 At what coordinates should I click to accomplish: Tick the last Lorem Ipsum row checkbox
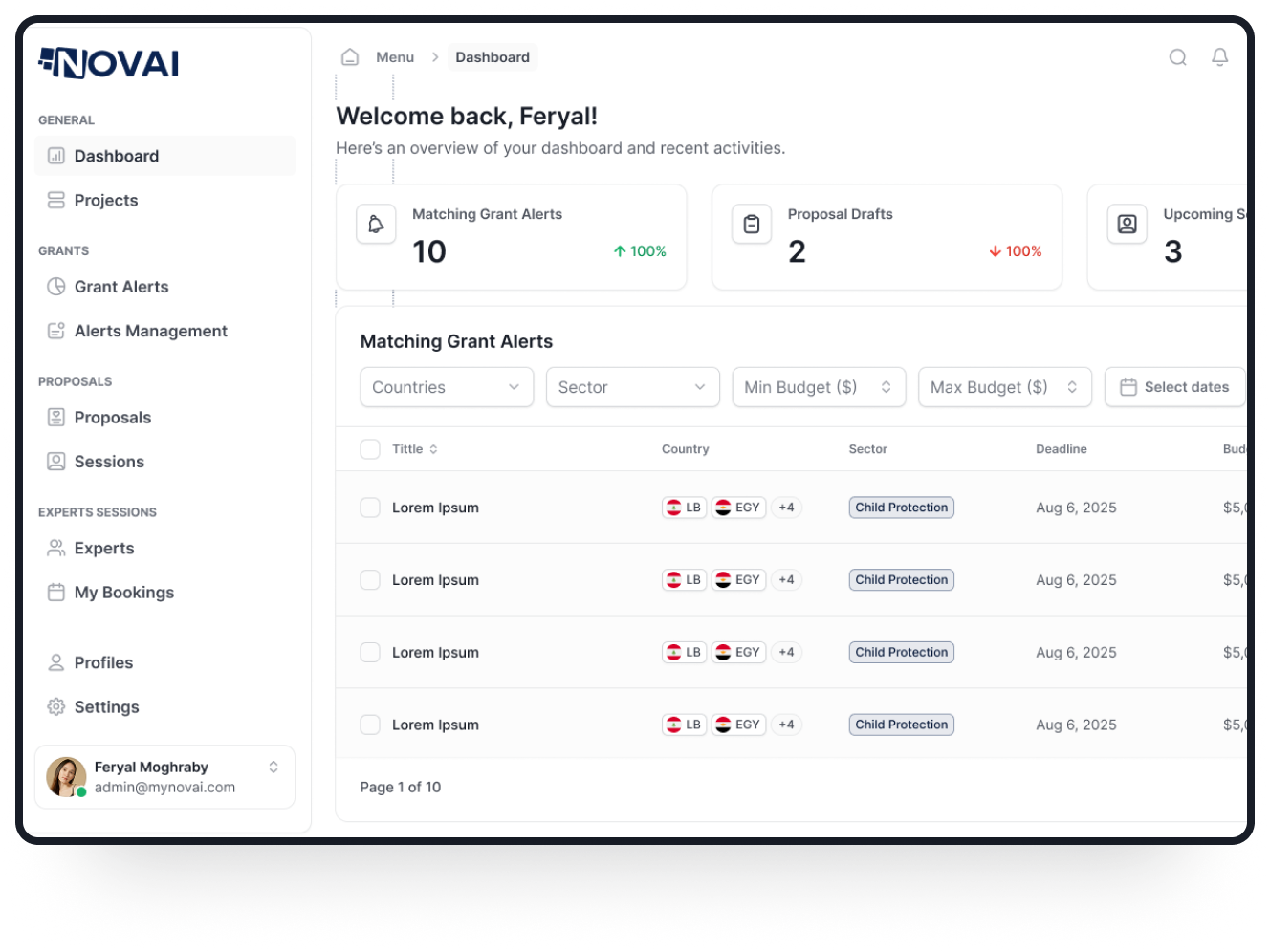click(x=370, y=725)
